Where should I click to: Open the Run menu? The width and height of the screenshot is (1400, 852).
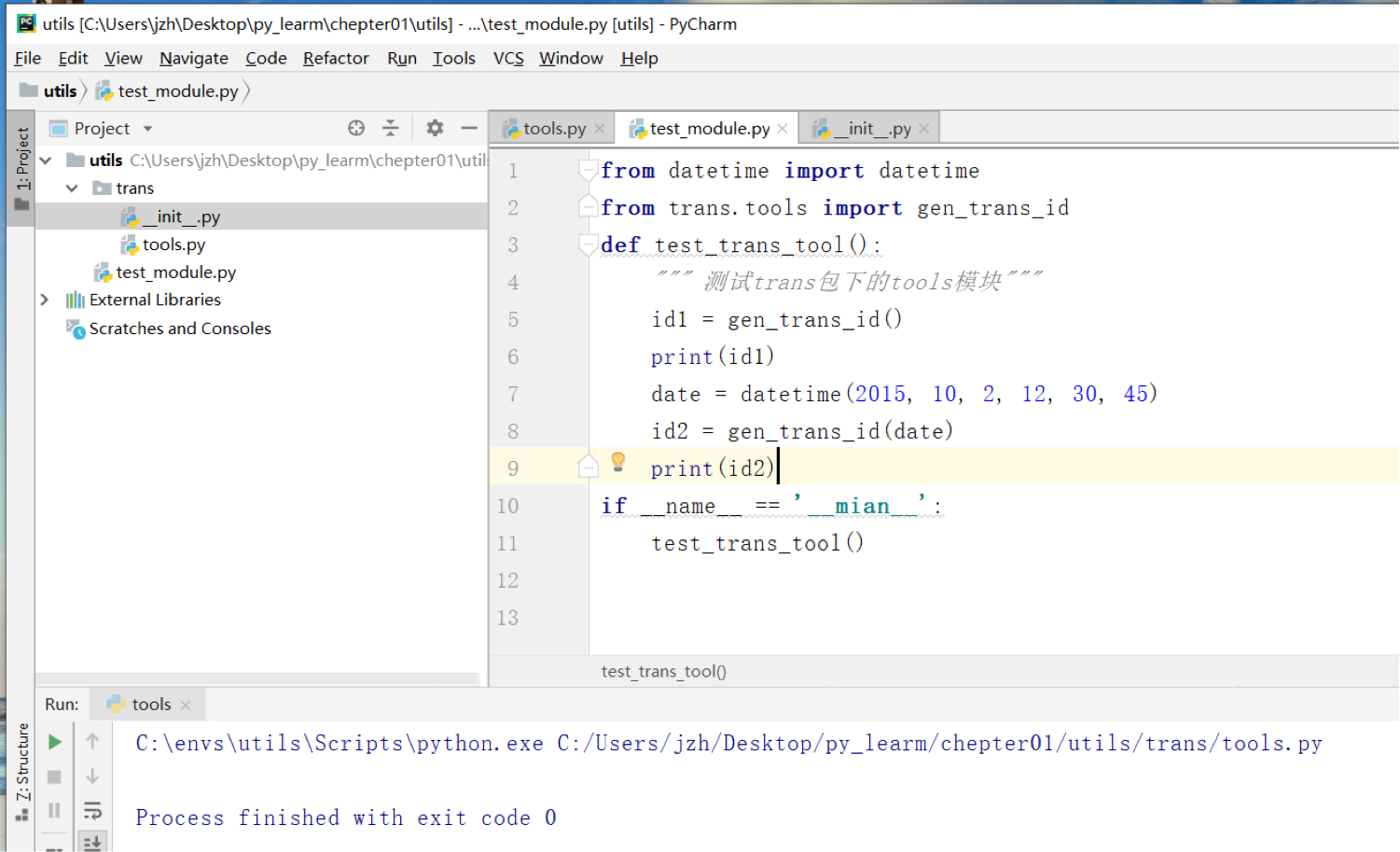click(x=402, y=58)
